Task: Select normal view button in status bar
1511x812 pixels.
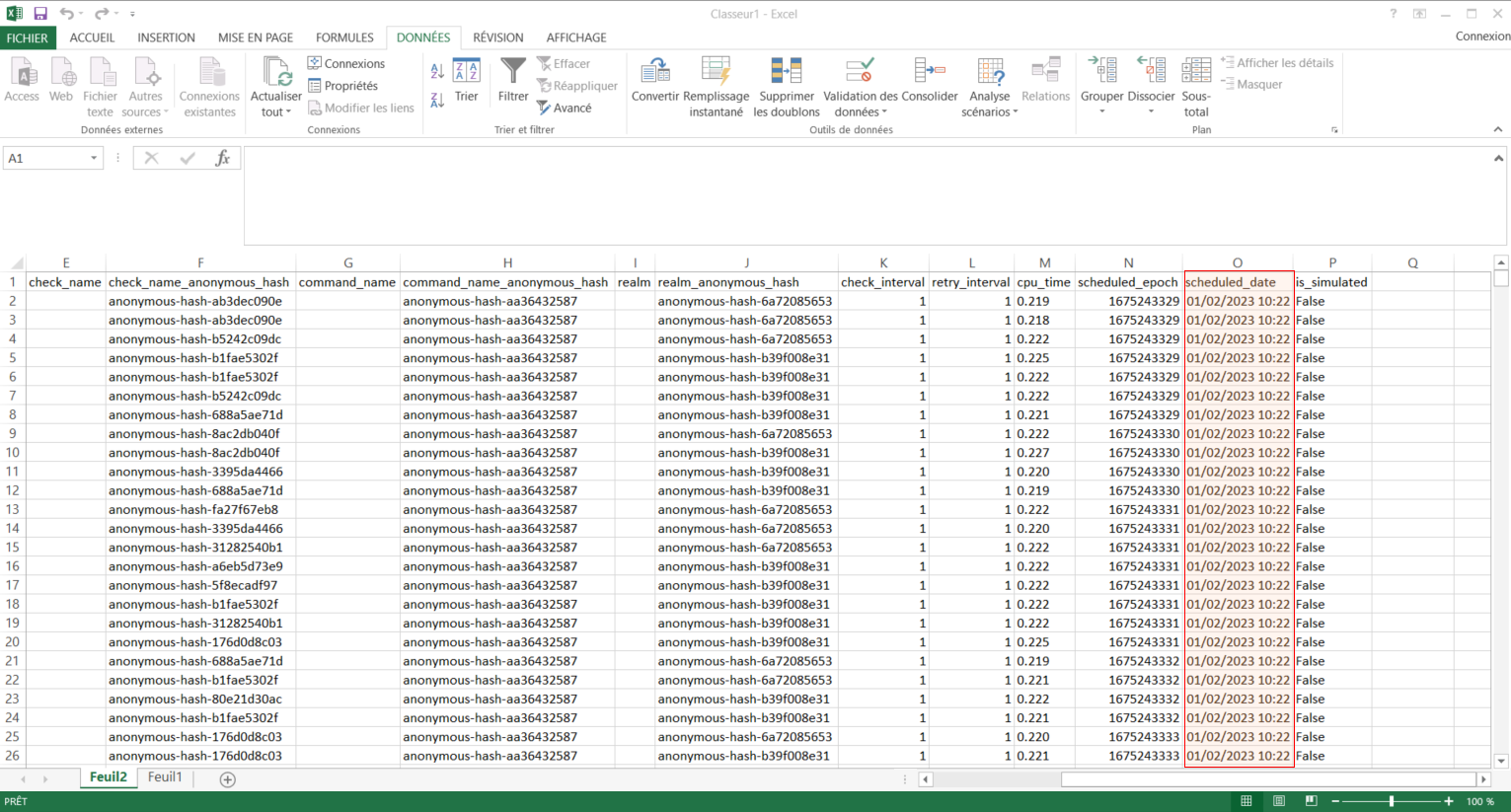Action: [1247, 801]
